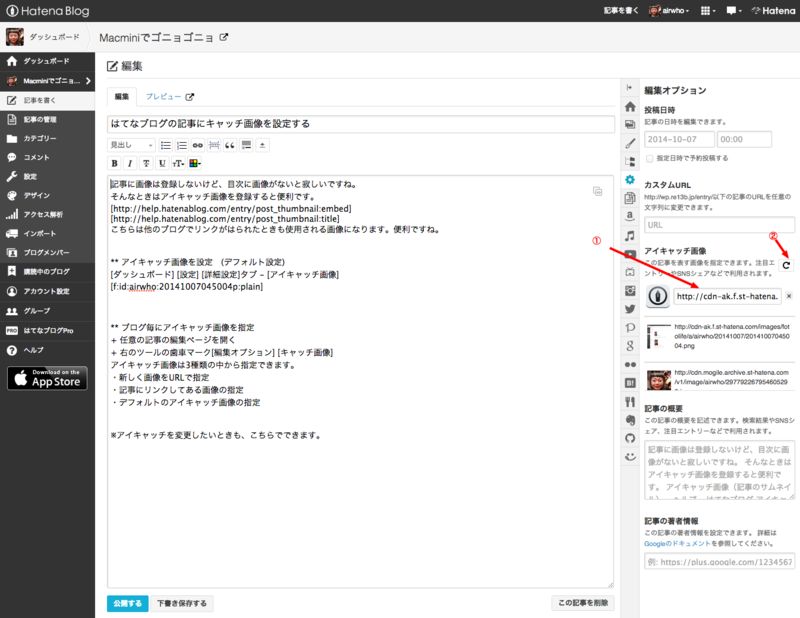Click the custom URL input field

coord(719,225)
